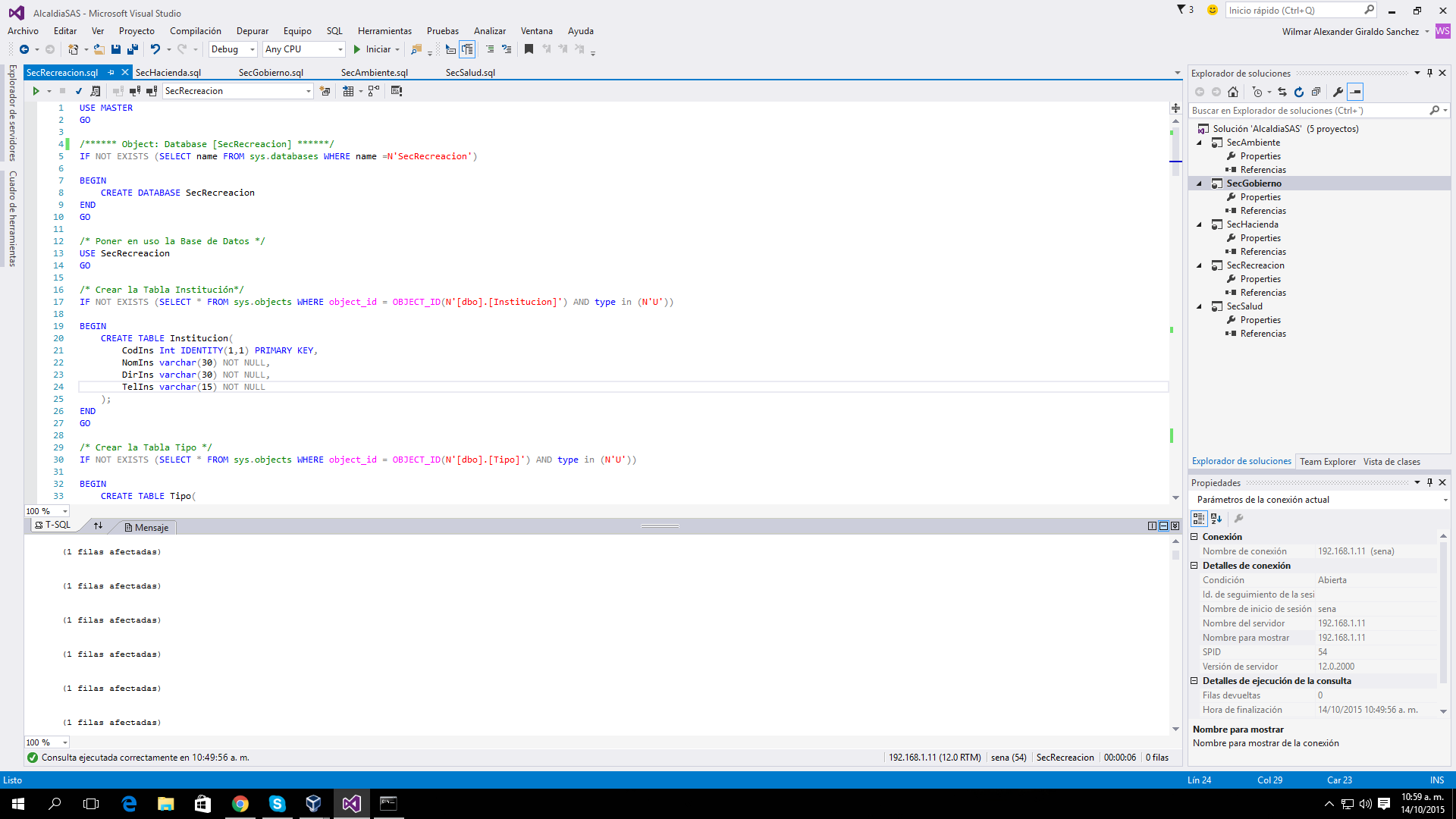Open the Archivo menu

[x=23, y=31]
